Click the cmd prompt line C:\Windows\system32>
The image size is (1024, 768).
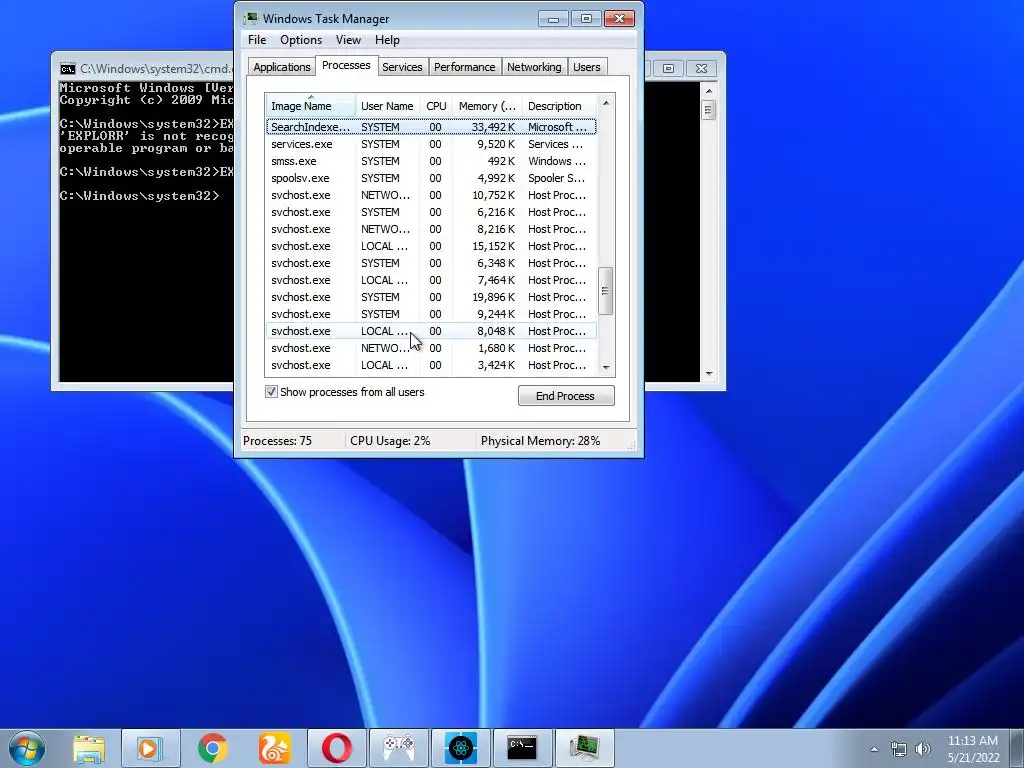140,195
